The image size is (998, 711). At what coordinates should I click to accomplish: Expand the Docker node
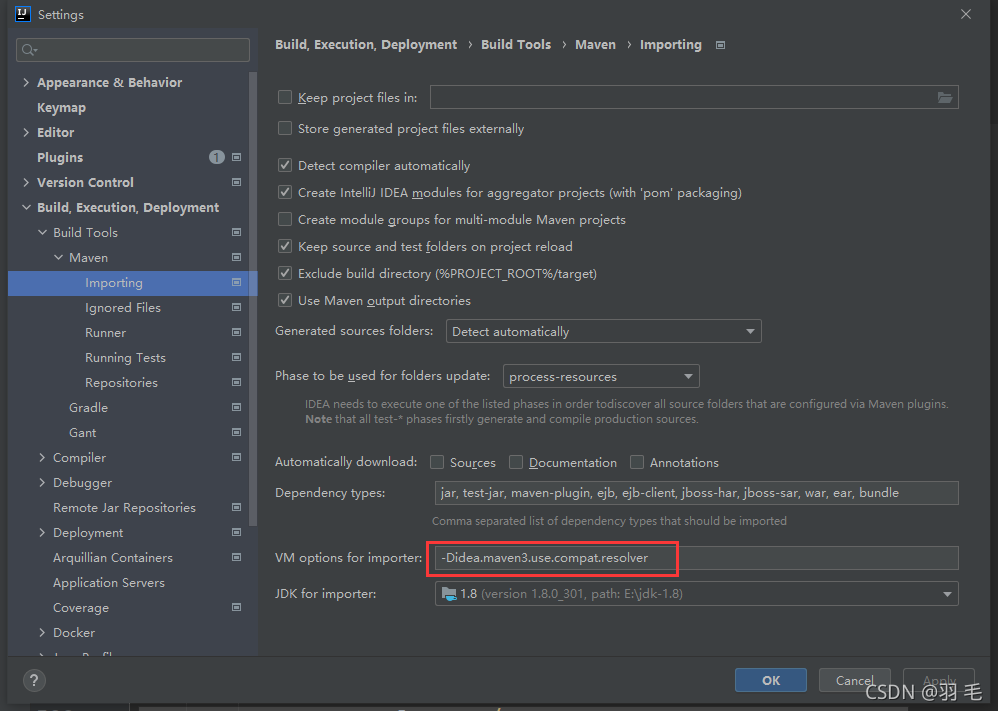(42, 632)
